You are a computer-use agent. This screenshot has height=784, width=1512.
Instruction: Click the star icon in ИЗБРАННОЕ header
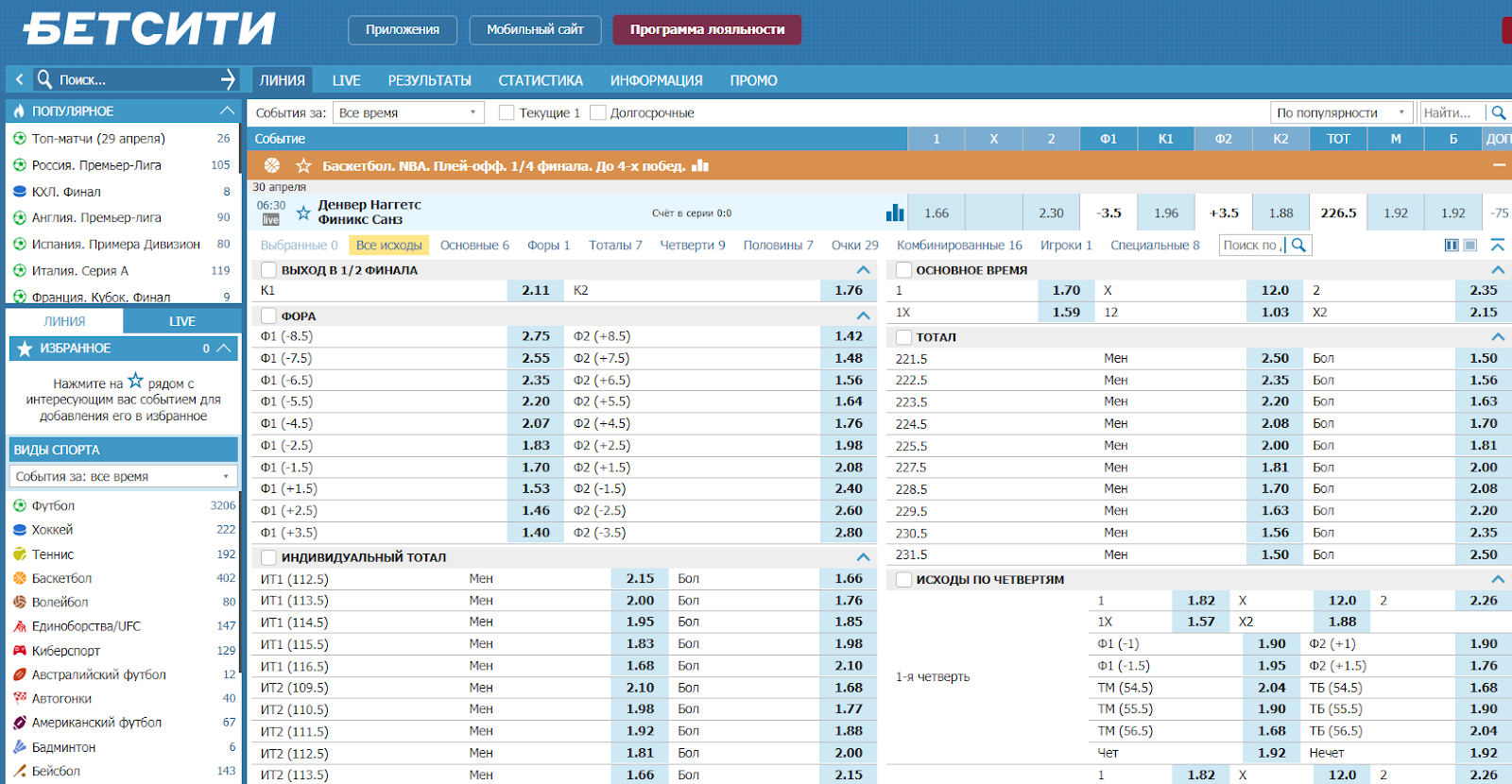click(x=25, y=349)
